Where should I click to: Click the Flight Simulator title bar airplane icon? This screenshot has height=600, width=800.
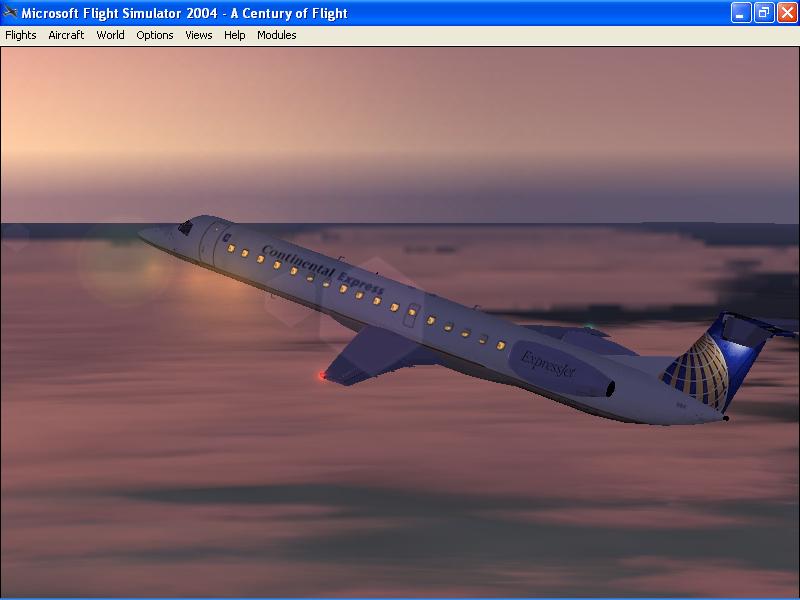tap(10, 12)
